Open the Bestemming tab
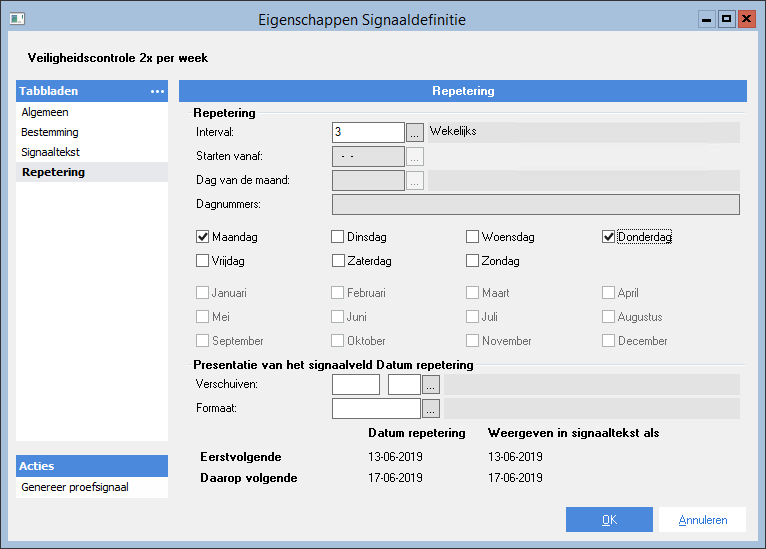This screenshot has width=766, height=549. click(50, 132)
